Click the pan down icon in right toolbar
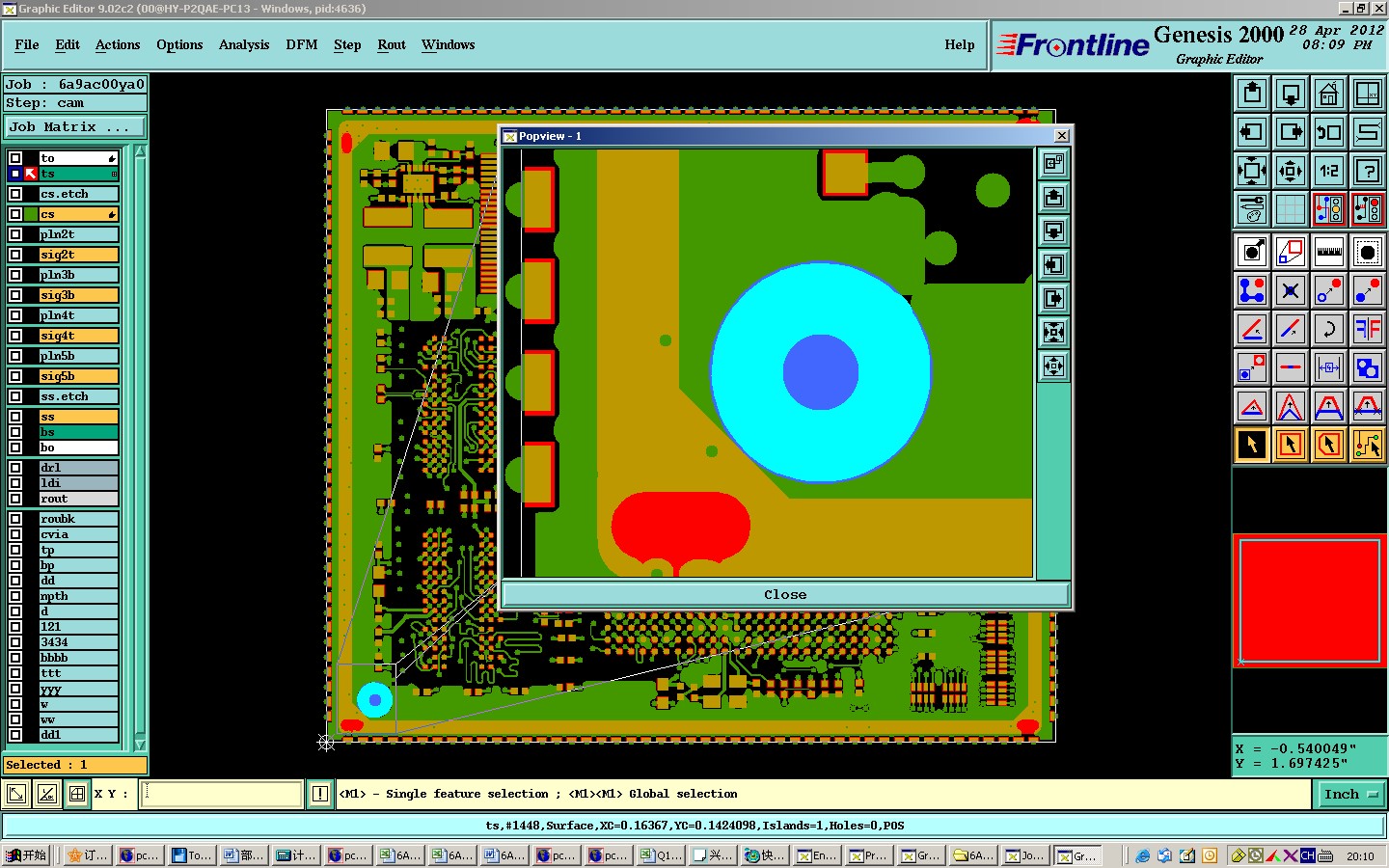The image size is (1389, 868). 1291,94
